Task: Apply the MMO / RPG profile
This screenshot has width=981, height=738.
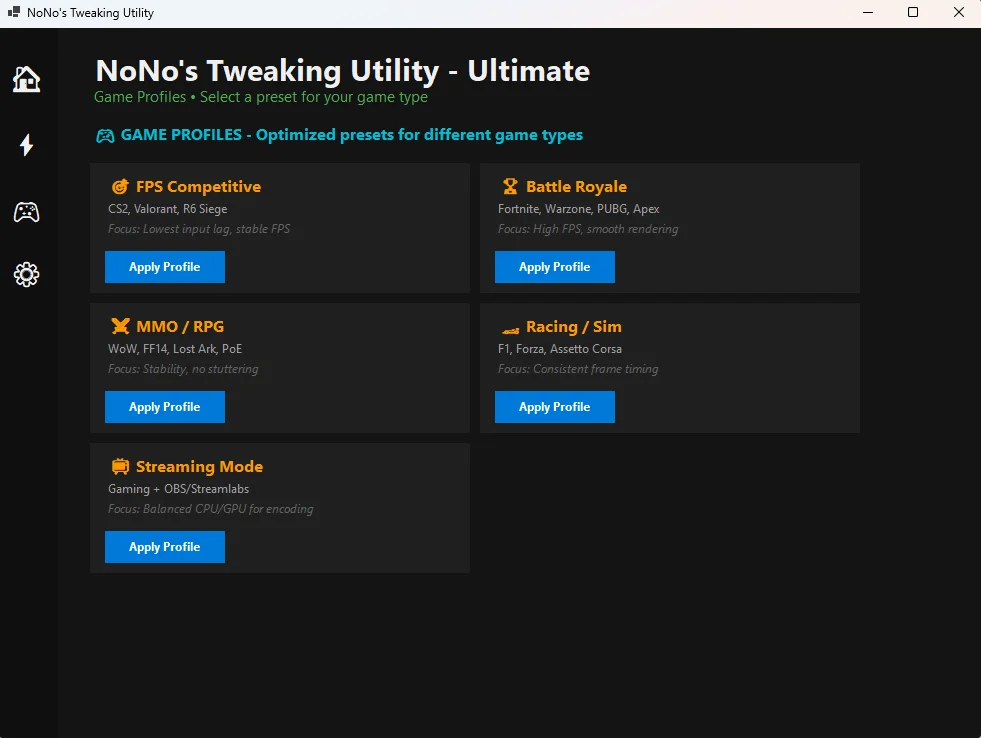Action: click(x=164, y=407)
